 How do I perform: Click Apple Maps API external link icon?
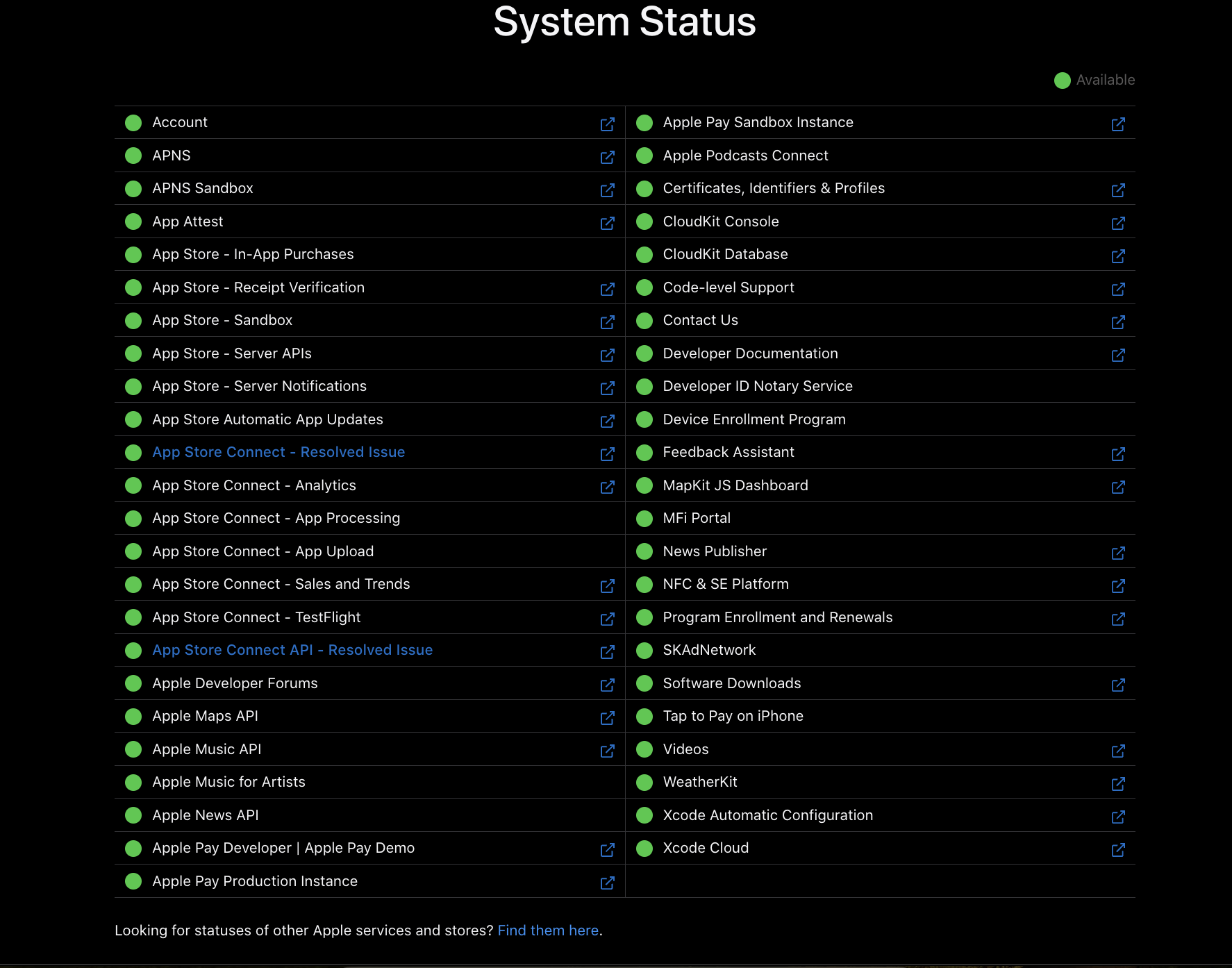[608, 717]
